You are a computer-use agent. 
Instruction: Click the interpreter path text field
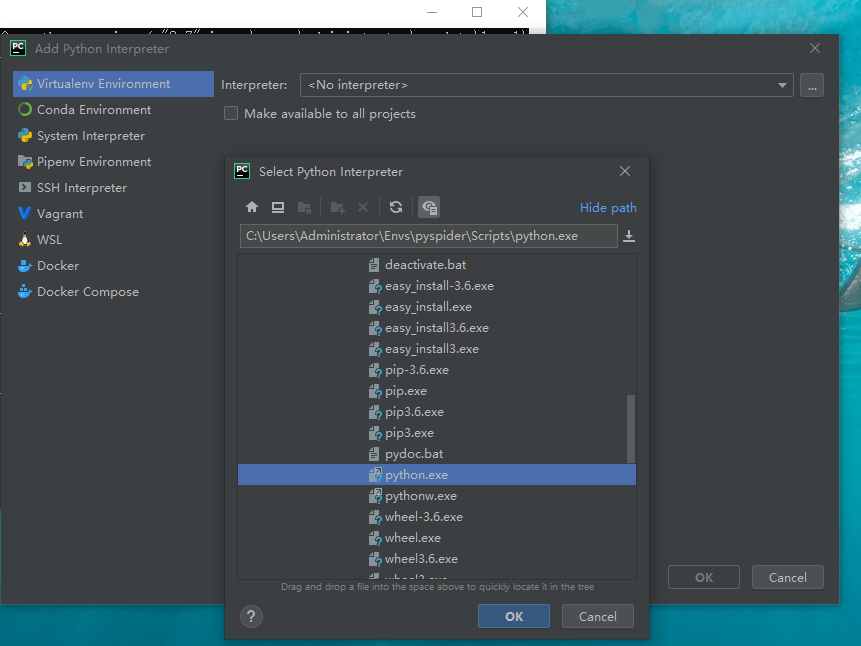pyautogui.click(x=428, y=236)
